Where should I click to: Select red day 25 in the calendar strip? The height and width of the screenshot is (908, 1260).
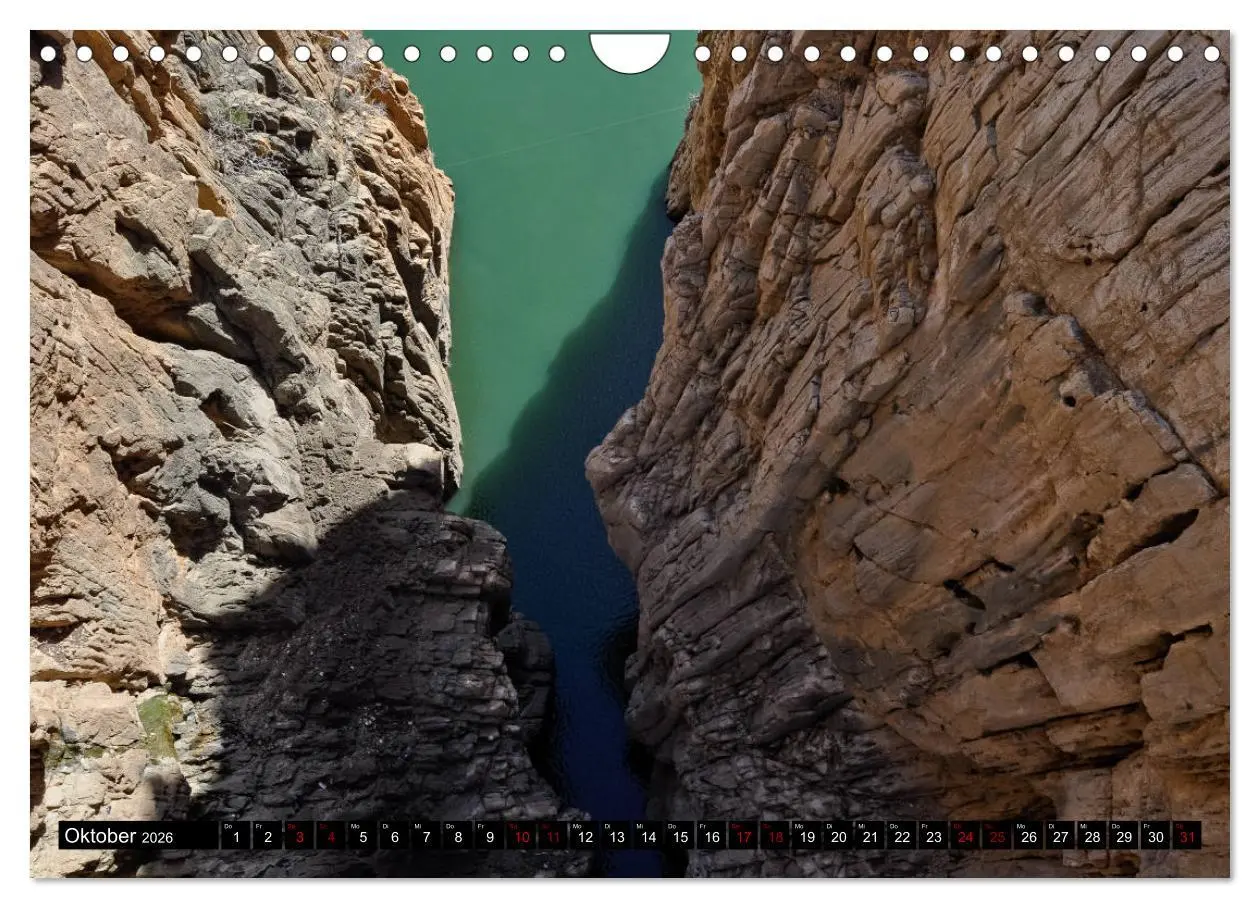pos(998,836)
